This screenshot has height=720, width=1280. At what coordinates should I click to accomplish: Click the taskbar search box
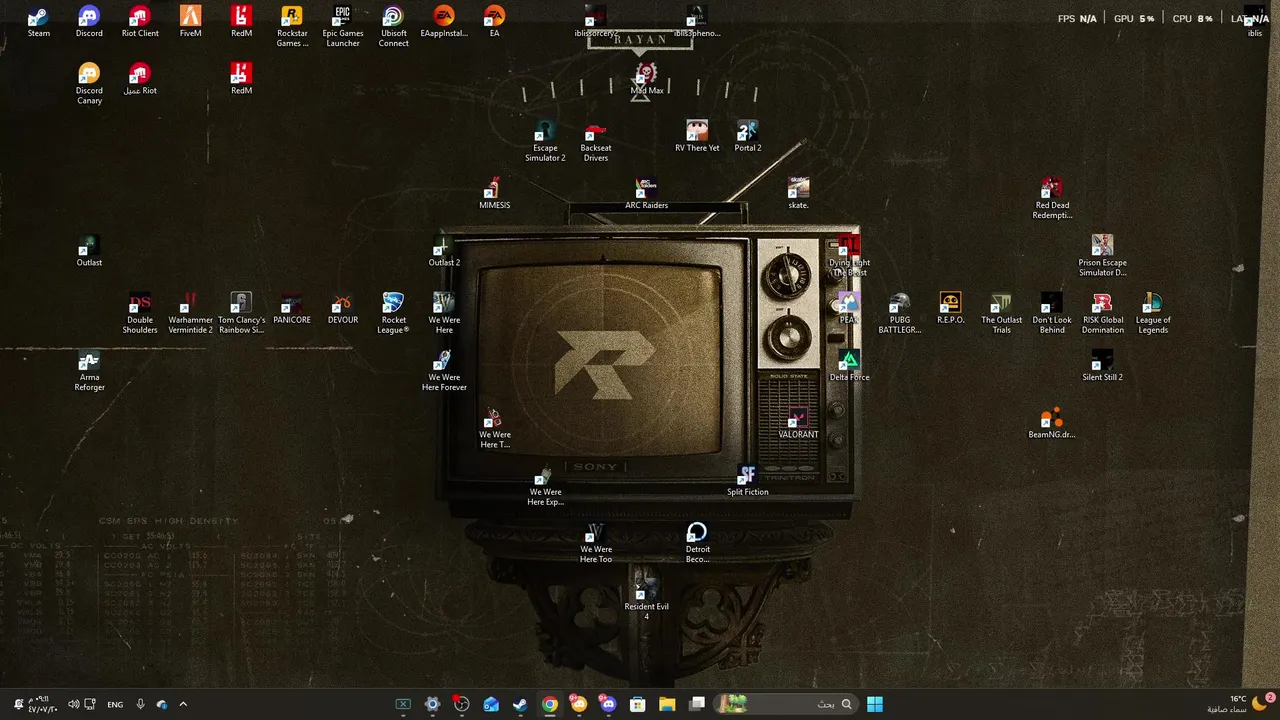point(785,704)
